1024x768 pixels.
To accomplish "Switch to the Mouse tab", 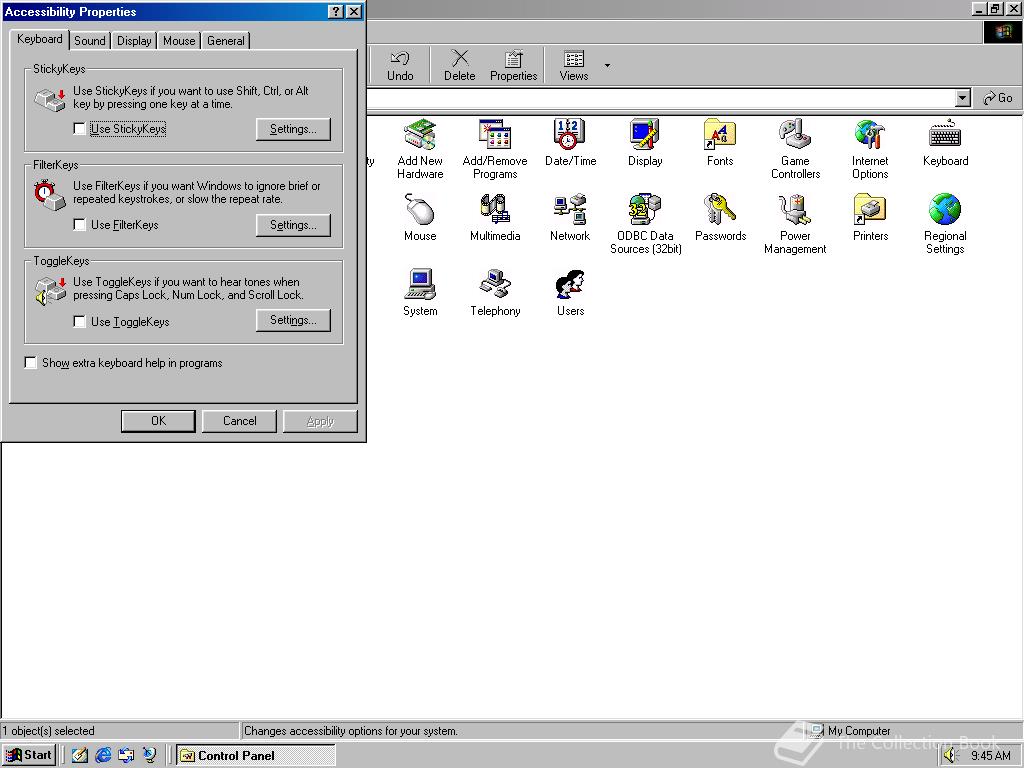I will 179,40.
